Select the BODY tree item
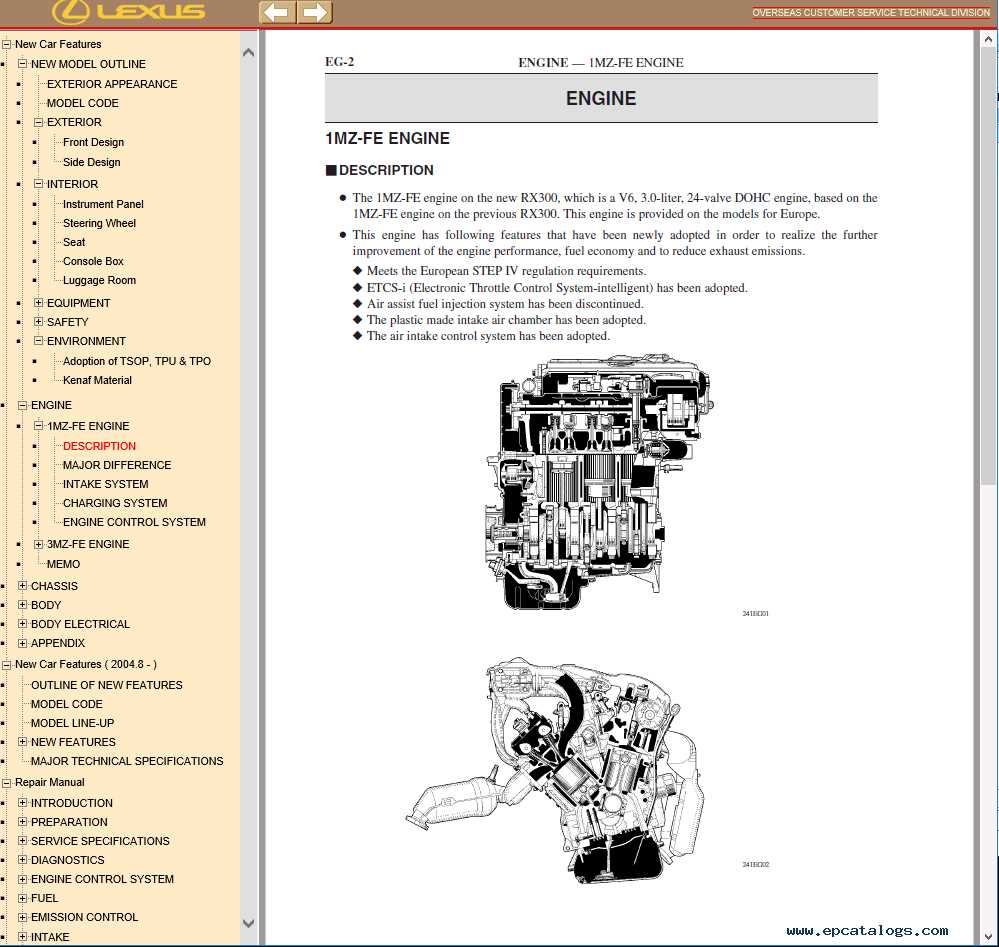The height and width of the screenshot is (947, 999). 46,605
